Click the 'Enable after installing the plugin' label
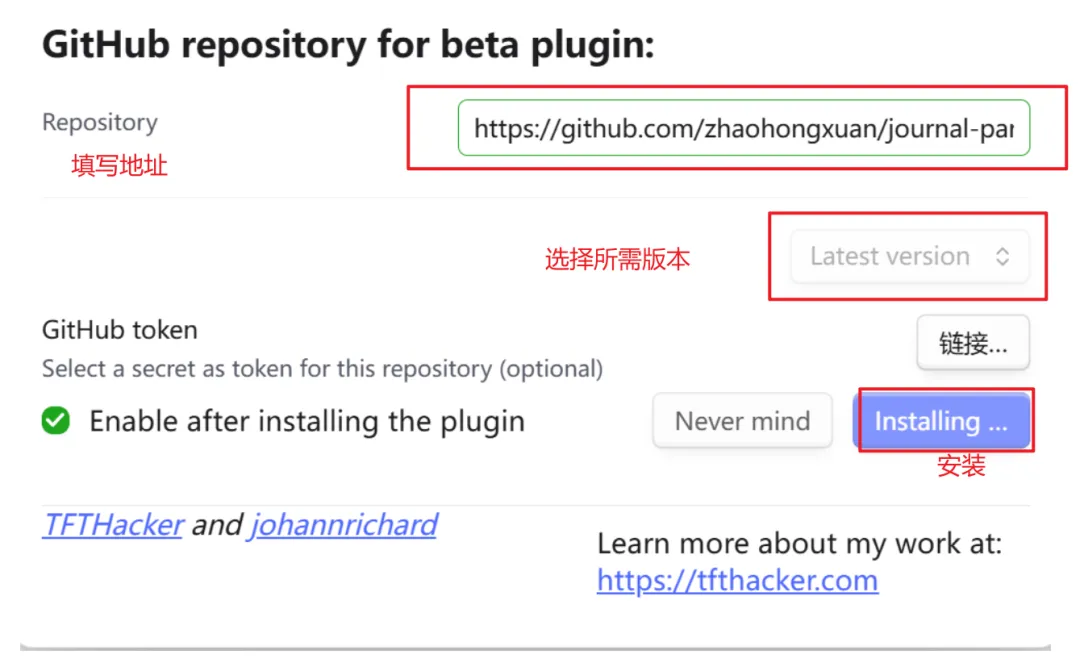1080x667 pixels. click(307, 421)
